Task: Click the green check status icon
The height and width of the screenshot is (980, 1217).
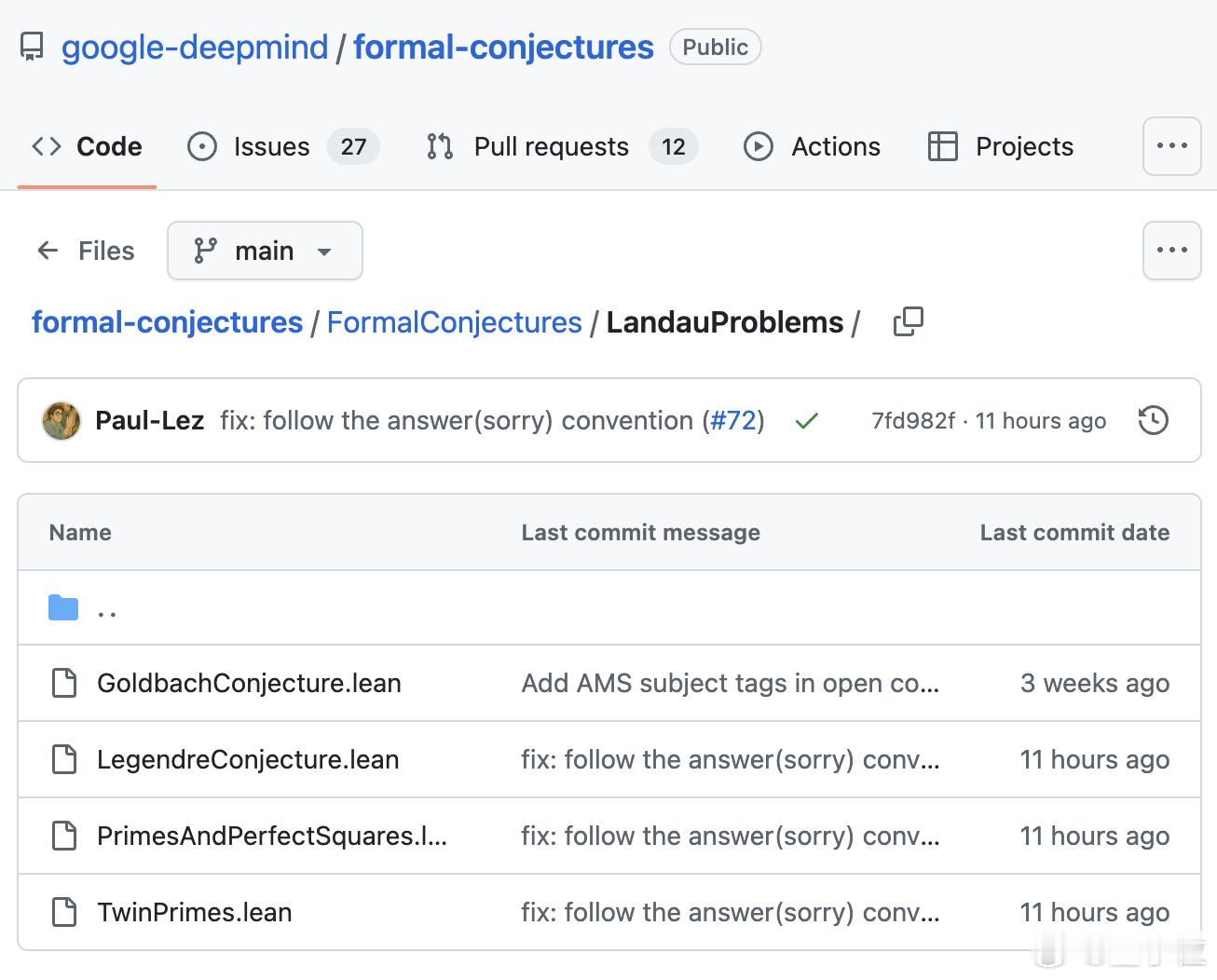Action: pyautogui.click(x=807, y=421)
